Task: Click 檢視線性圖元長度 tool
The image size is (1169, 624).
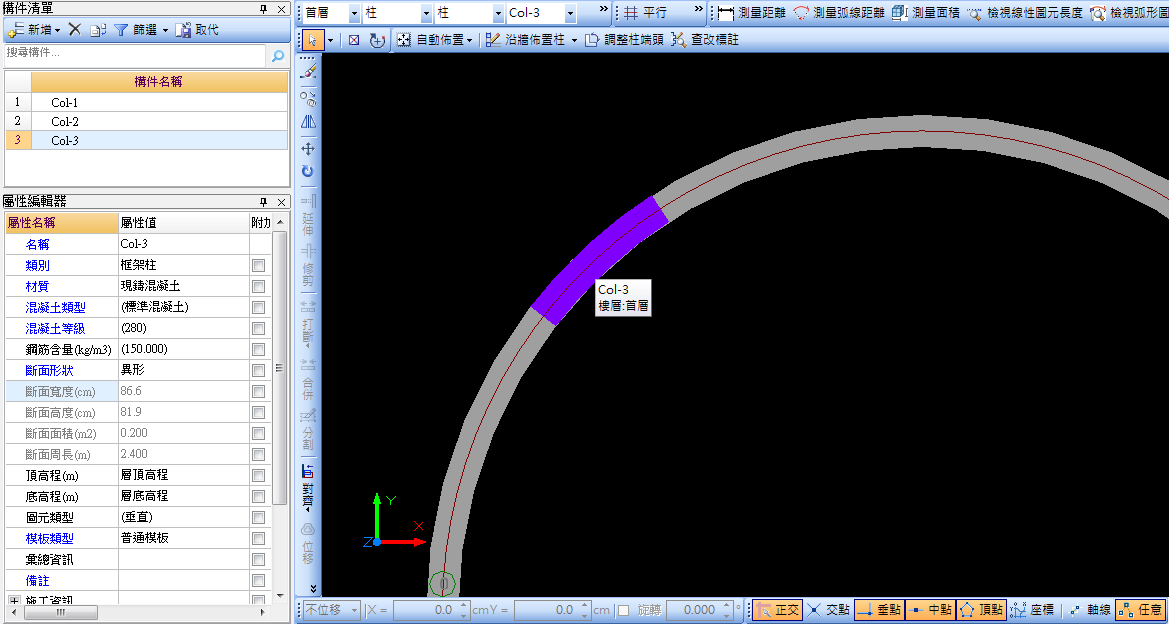Action: [1024, 13]
